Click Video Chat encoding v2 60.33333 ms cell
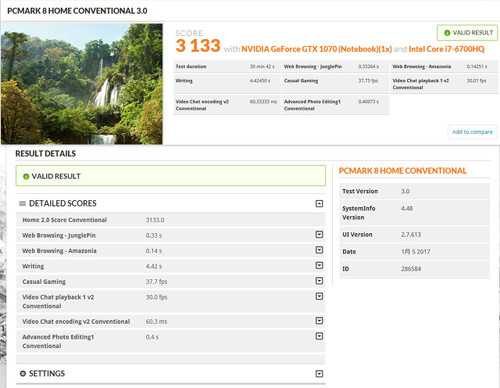500x388 pixels. pos(227,105)
